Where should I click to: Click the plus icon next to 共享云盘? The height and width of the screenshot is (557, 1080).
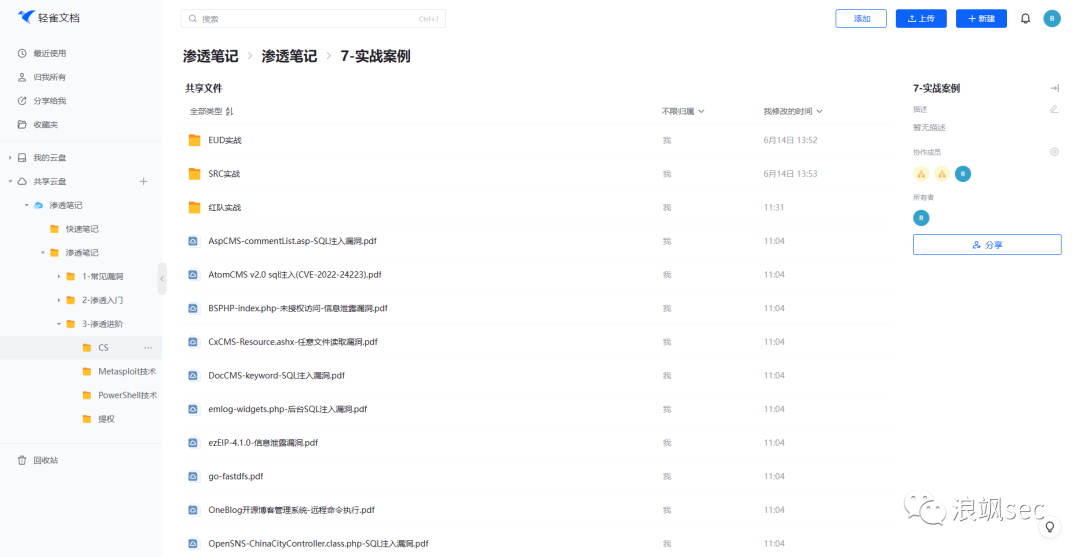[143, 181]
